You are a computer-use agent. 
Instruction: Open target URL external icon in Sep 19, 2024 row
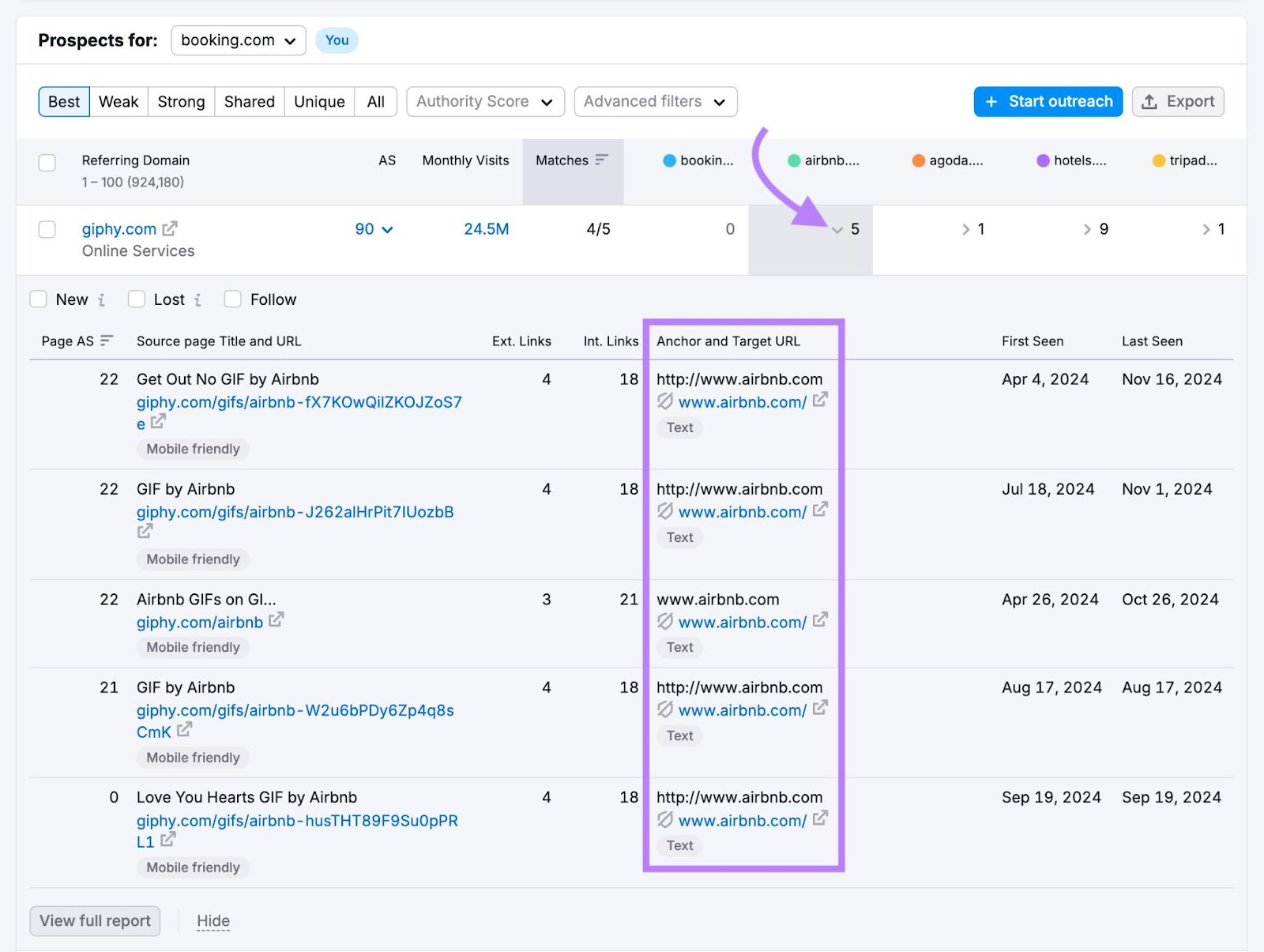pos(820,818)
